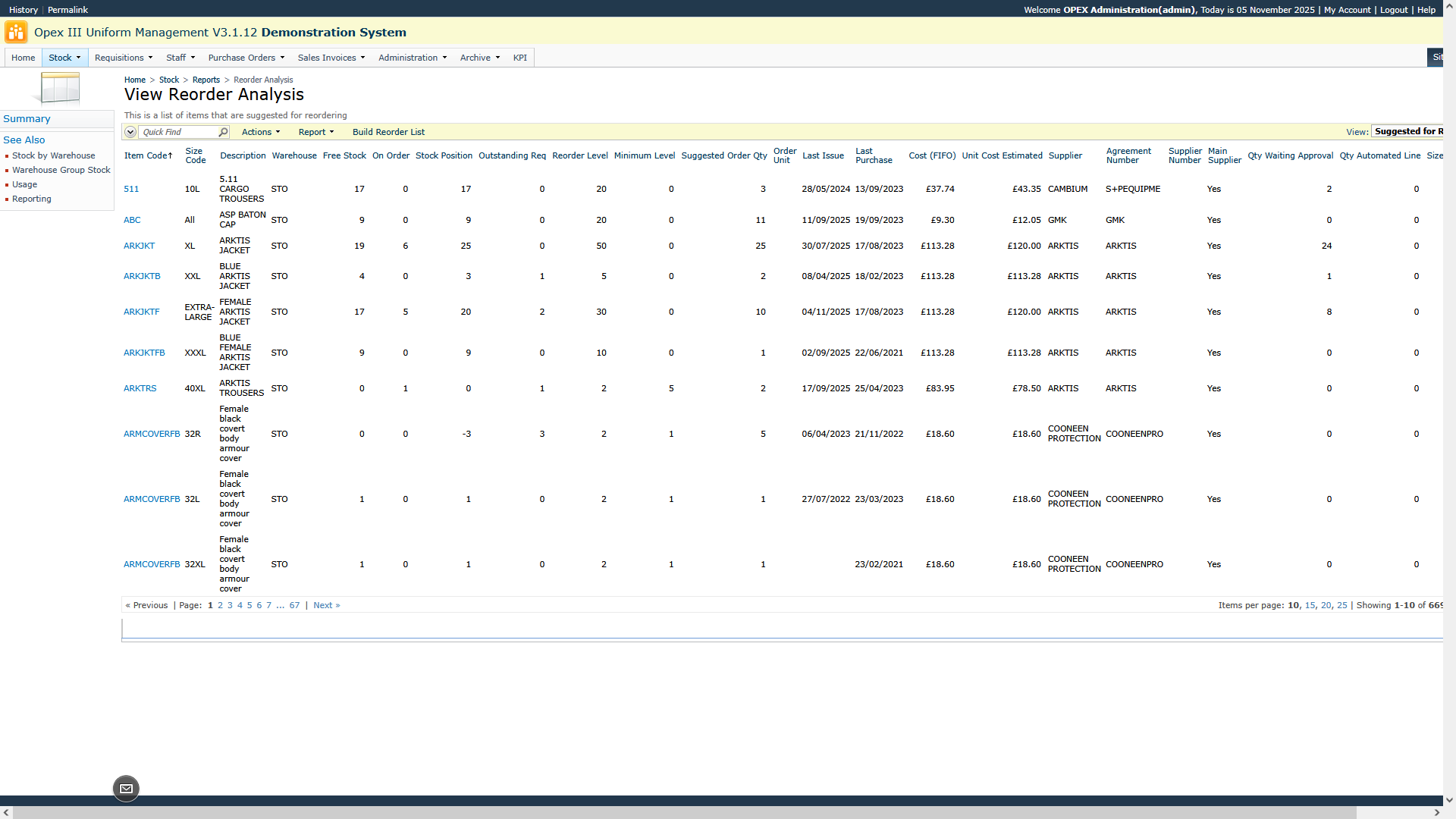Set items per page to 25

point(1341,605)
